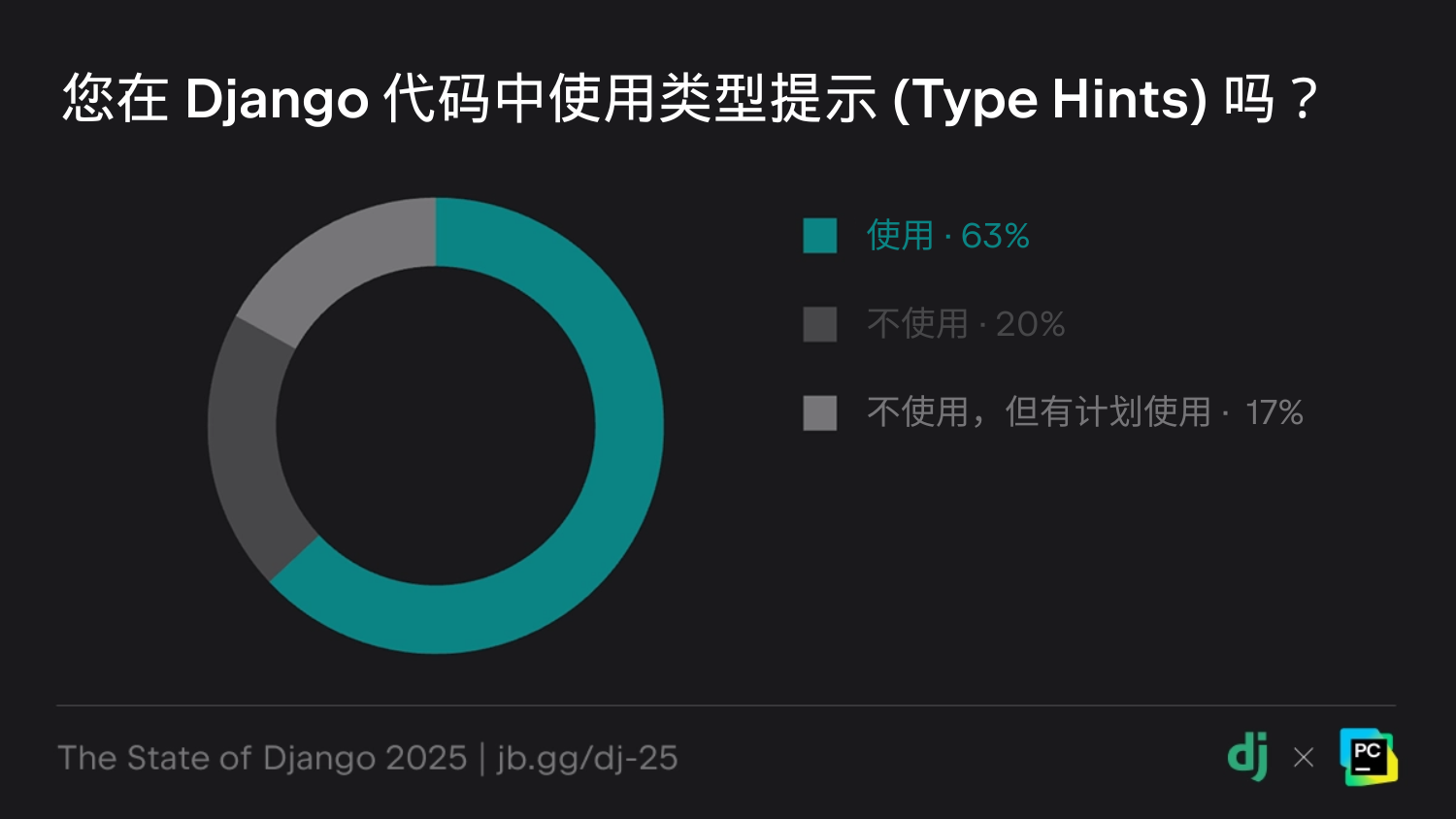This screenshot has width=1456, height=819.
Task: Click the question mark ending the title
Action: click(1305, 100)
